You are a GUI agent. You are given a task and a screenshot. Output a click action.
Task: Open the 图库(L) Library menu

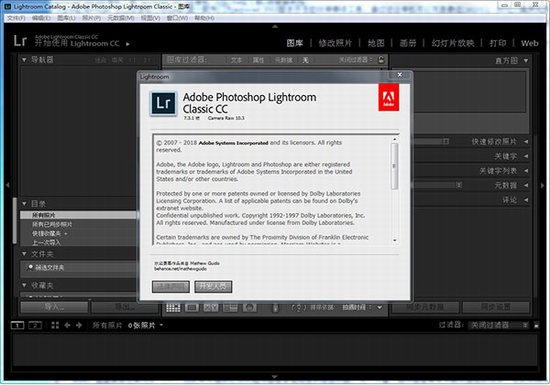[66, 18]
